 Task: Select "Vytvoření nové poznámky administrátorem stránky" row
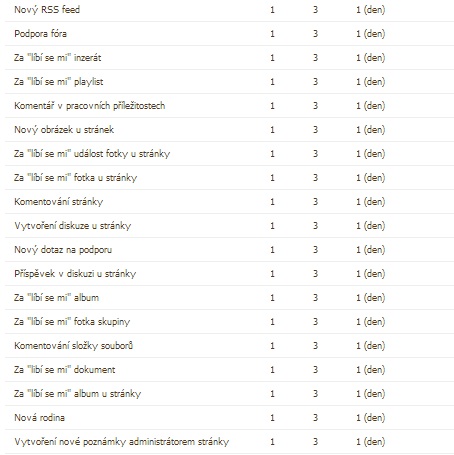pyautogui.click(x=229, y=442)
